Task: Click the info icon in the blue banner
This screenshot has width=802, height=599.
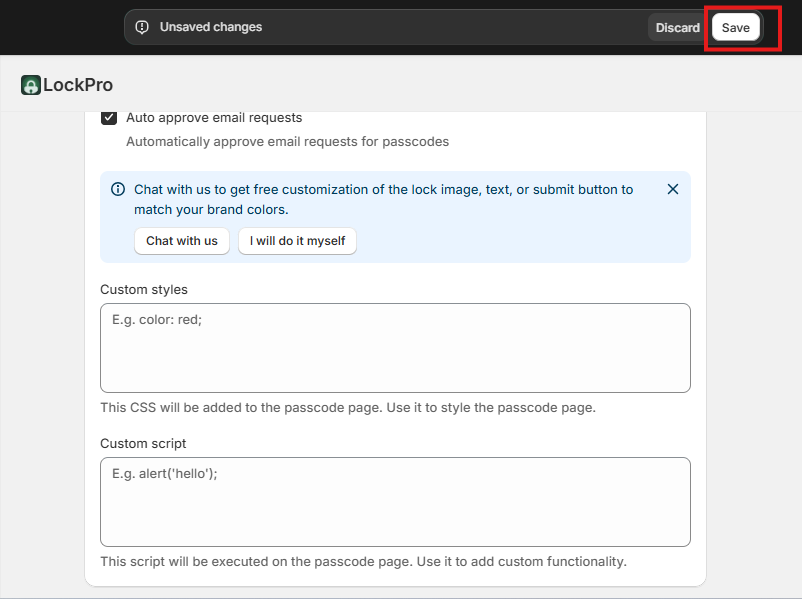Action: (x=118, y=189)
